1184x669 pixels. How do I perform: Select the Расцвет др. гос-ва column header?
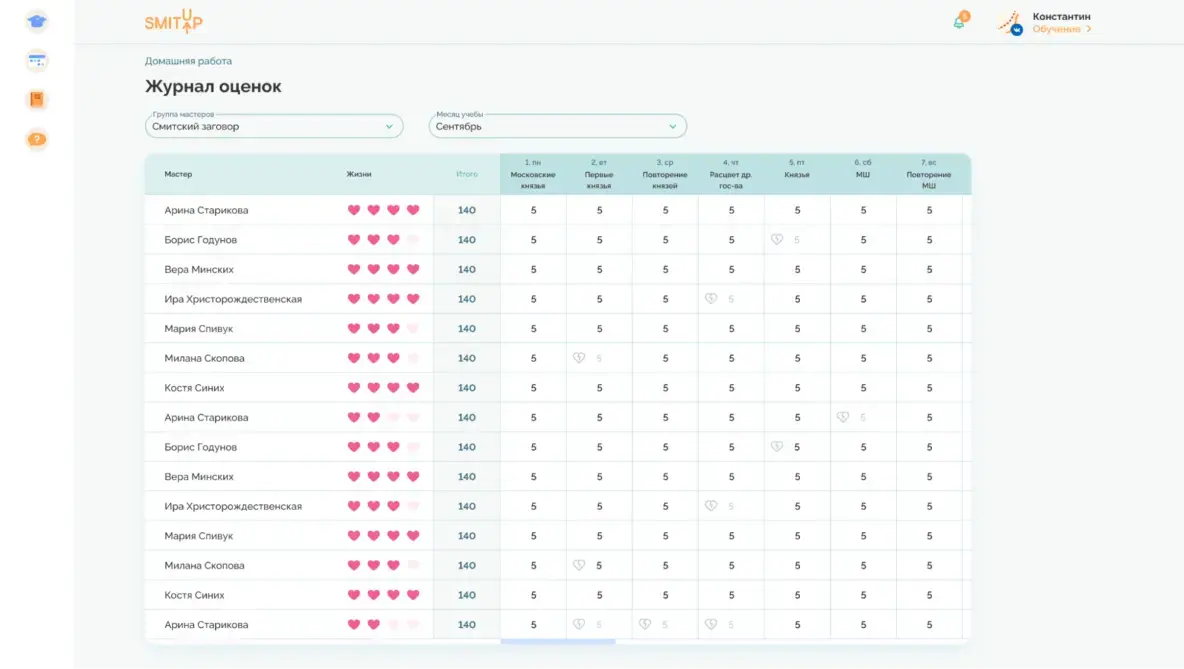[x=731, y=175]
